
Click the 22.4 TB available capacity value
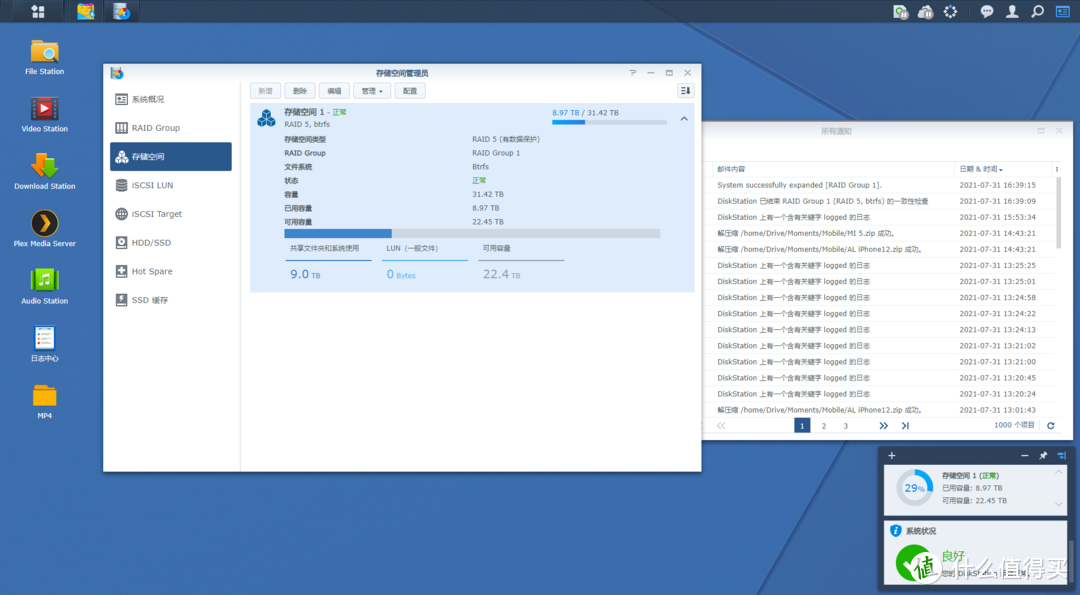coord(501,274)
